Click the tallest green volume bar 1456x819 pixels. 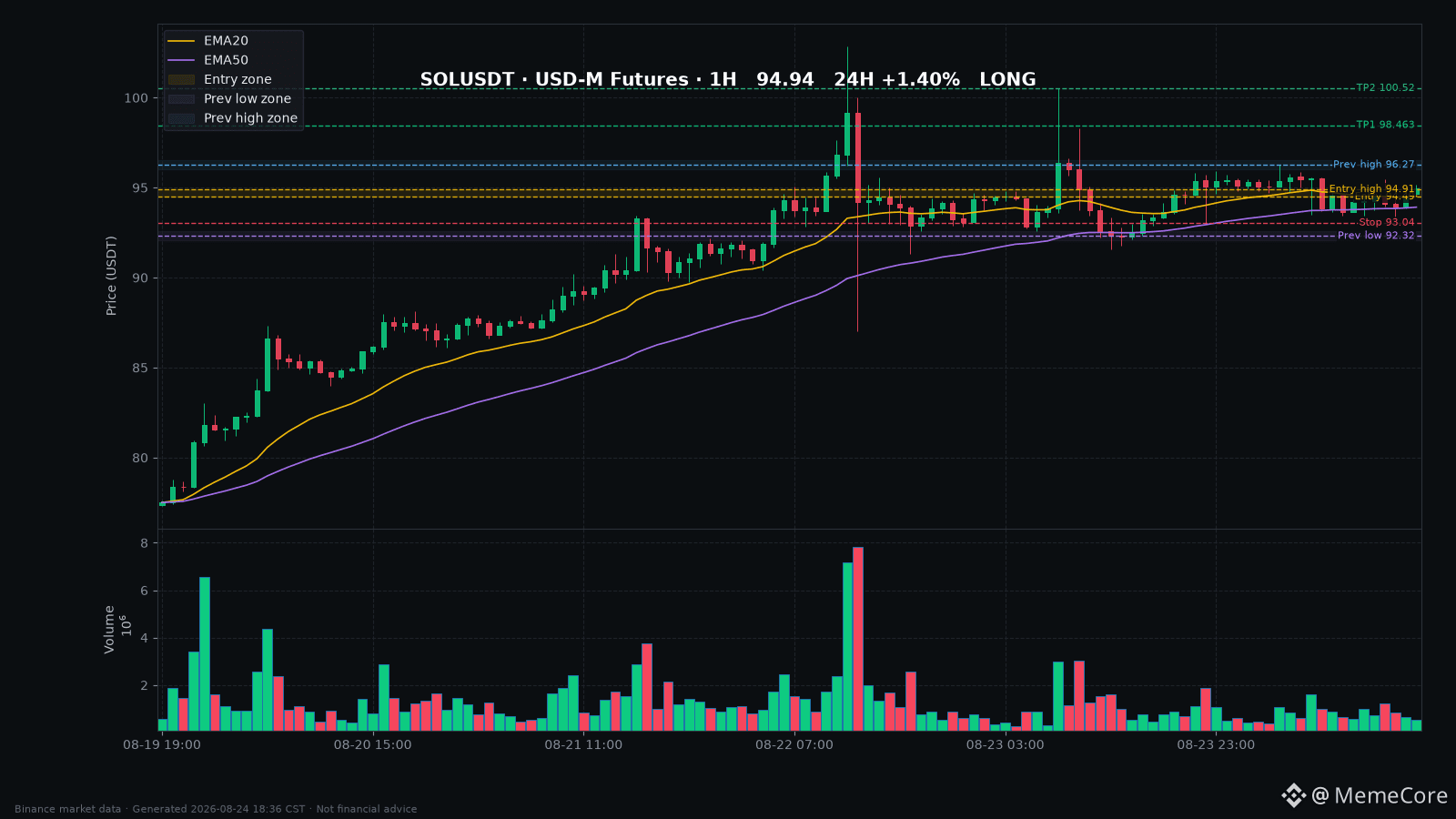click(847, 647)
